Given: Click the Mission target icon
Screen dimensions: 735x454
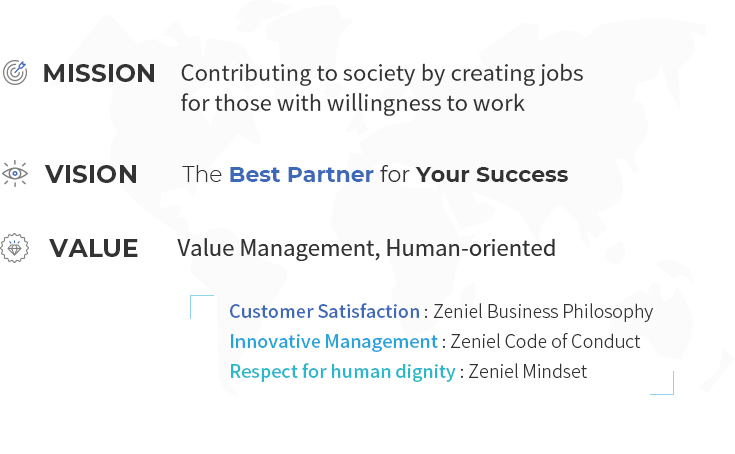Looking at the screenshot, I should coord(15,73).
